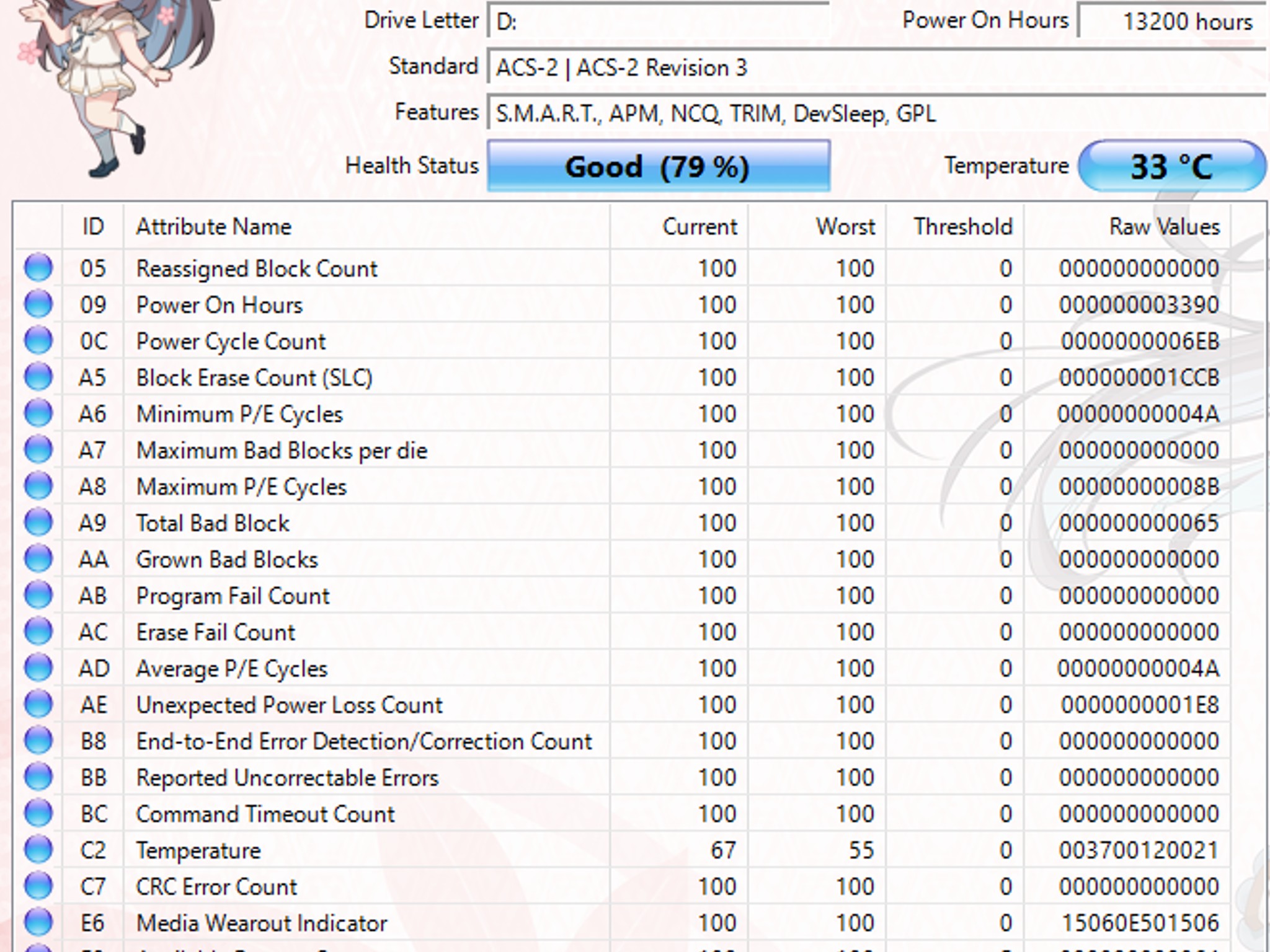Click raw value 000000000065
1270x952 pixels.
pos(1139,523)
